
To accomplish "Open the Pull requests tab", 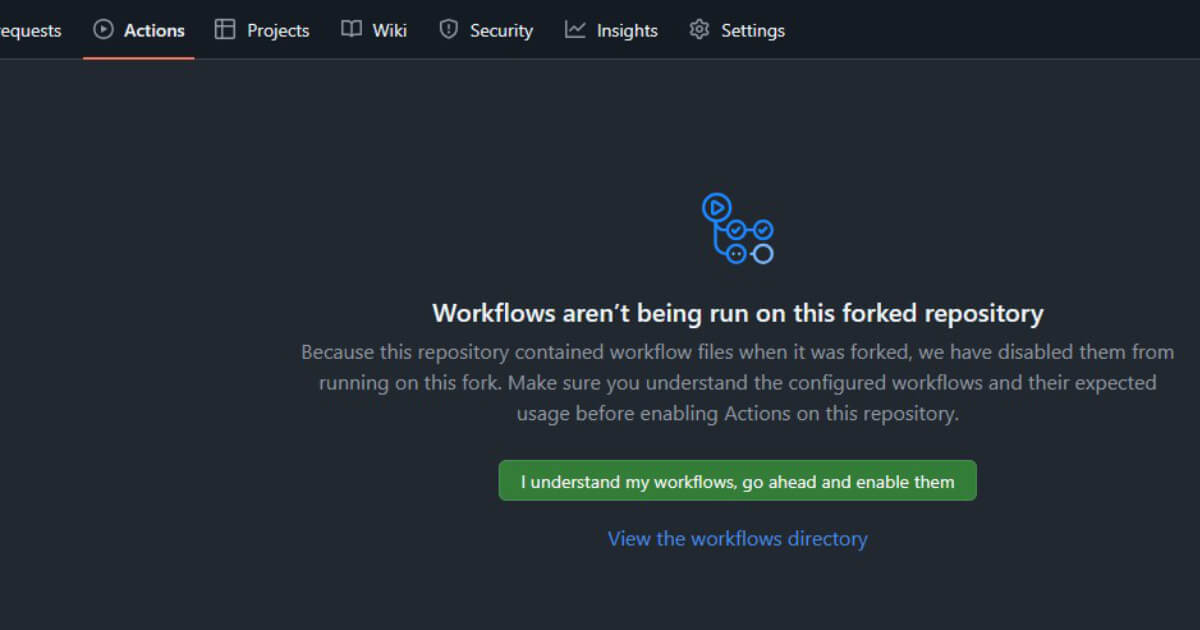I will tap(30, 31).
